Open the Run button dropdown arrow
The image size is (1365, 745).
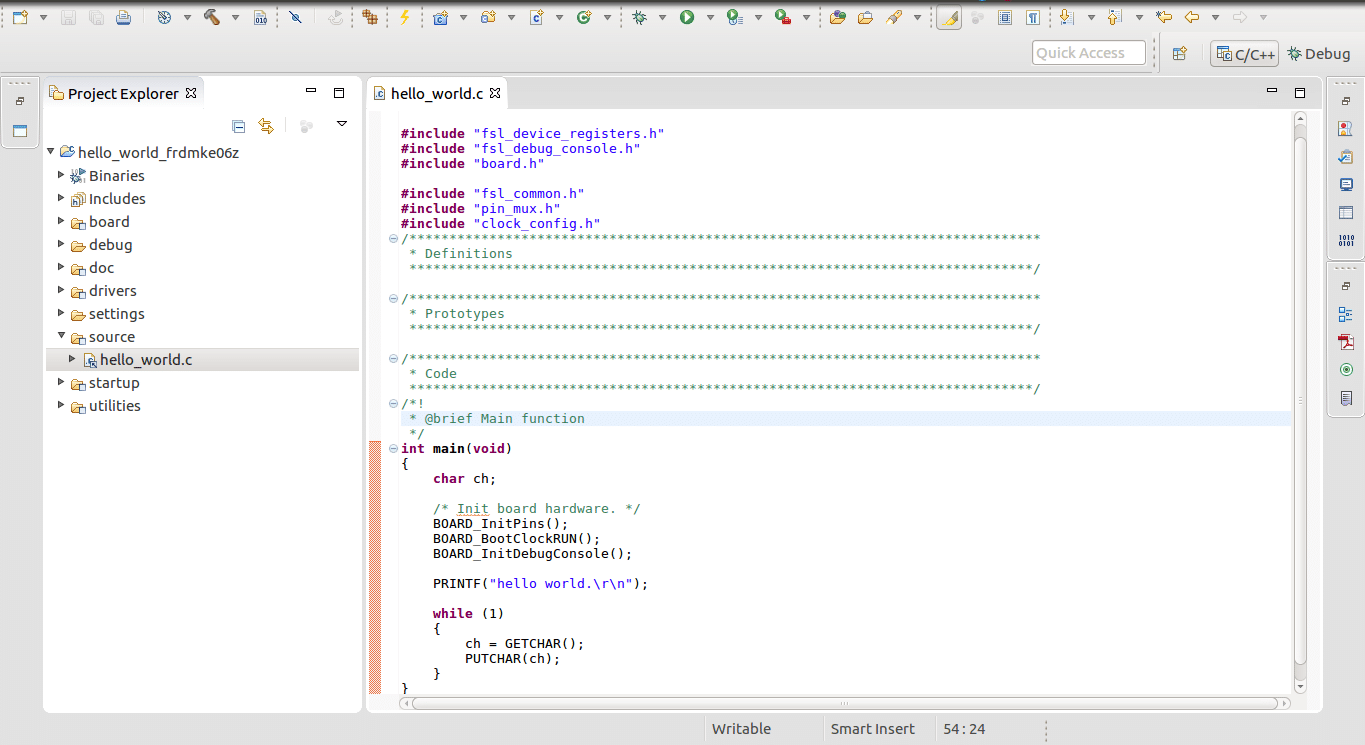[x=711, y=17]
